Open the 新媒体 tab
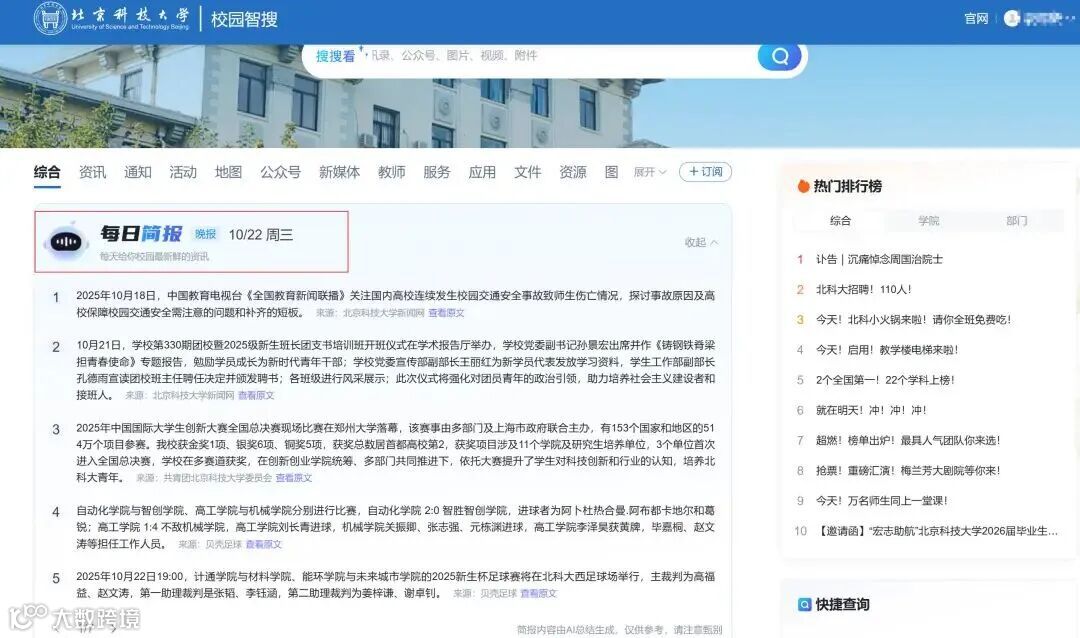The height and width of the screenshot is (638, 1080). click(x=340, y=172)
